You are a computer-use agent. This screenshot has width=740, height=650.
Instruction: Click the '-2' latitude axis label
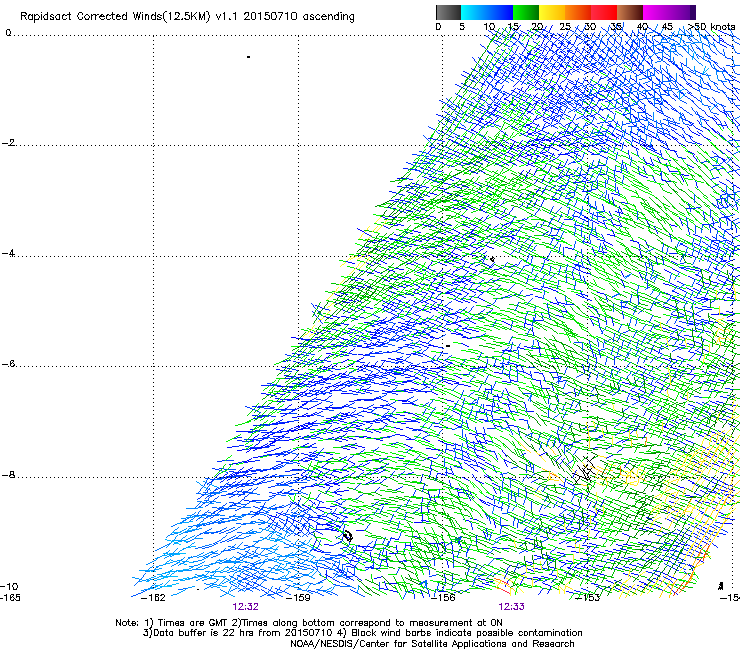8,143
